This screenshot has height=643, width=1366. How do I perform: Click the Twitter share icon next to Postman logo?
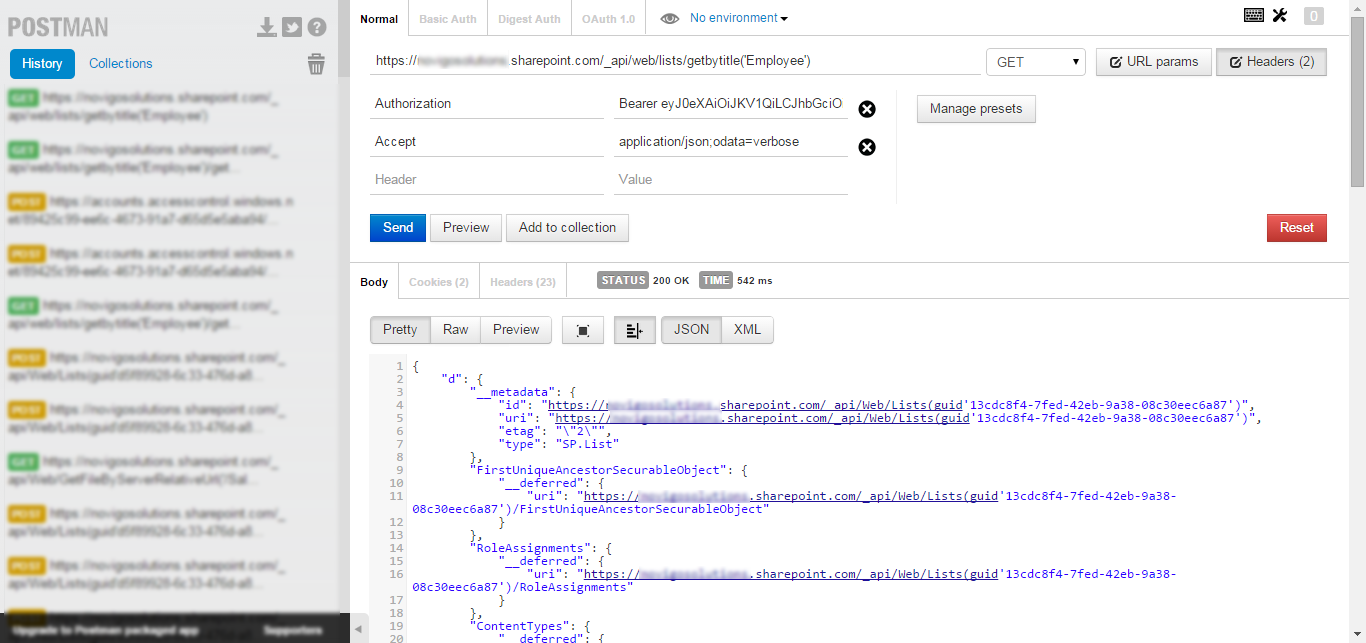click(x=291, y=27)
